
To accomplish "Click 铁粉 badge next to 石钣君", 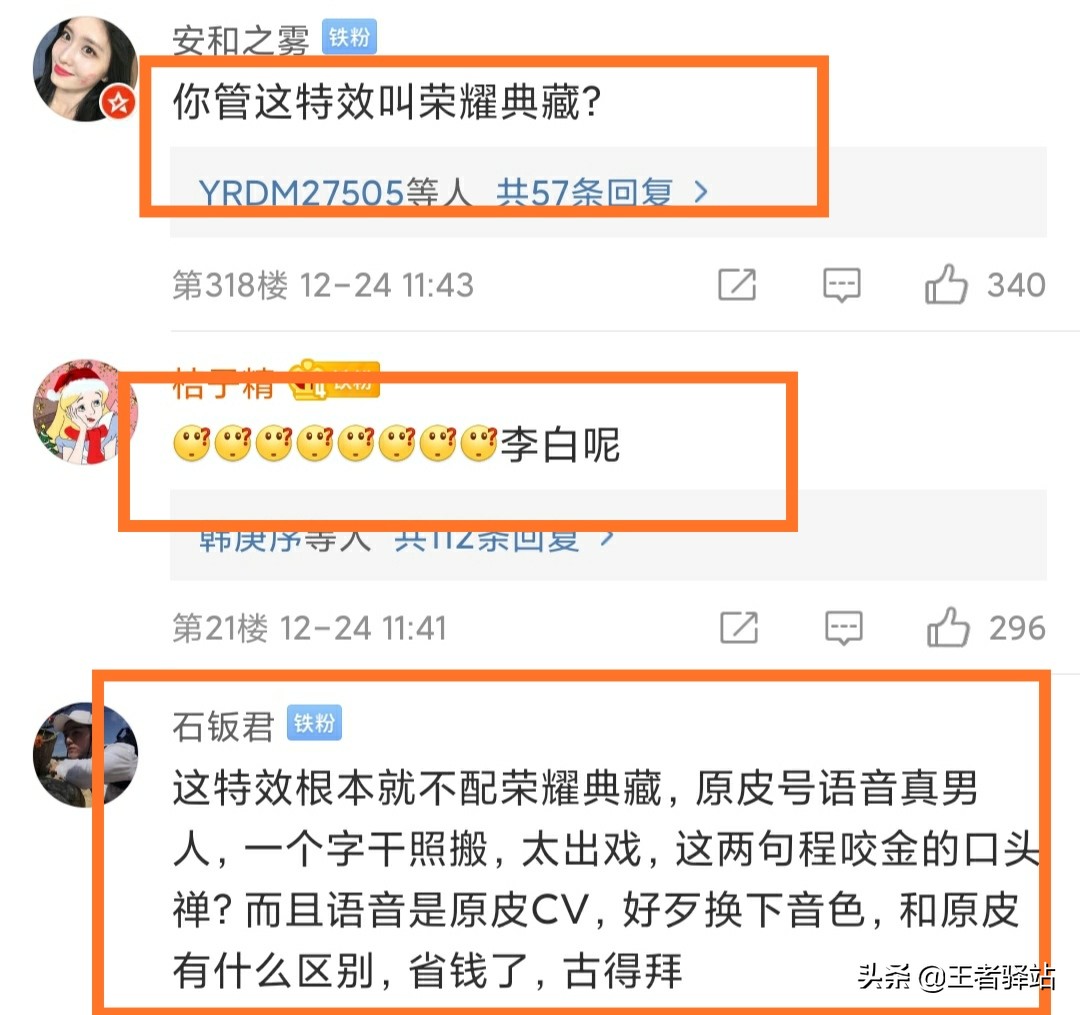I will coord(314,723).
